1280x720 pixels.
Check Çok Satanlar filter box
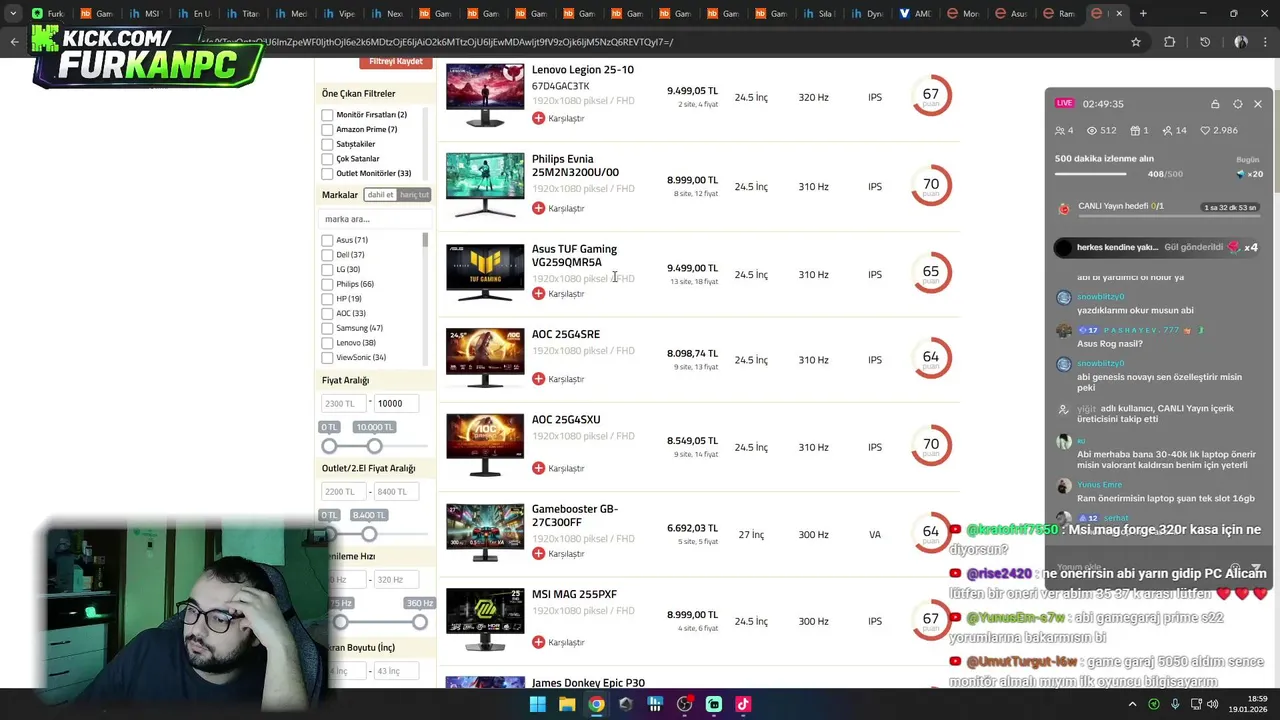[327, 159]
